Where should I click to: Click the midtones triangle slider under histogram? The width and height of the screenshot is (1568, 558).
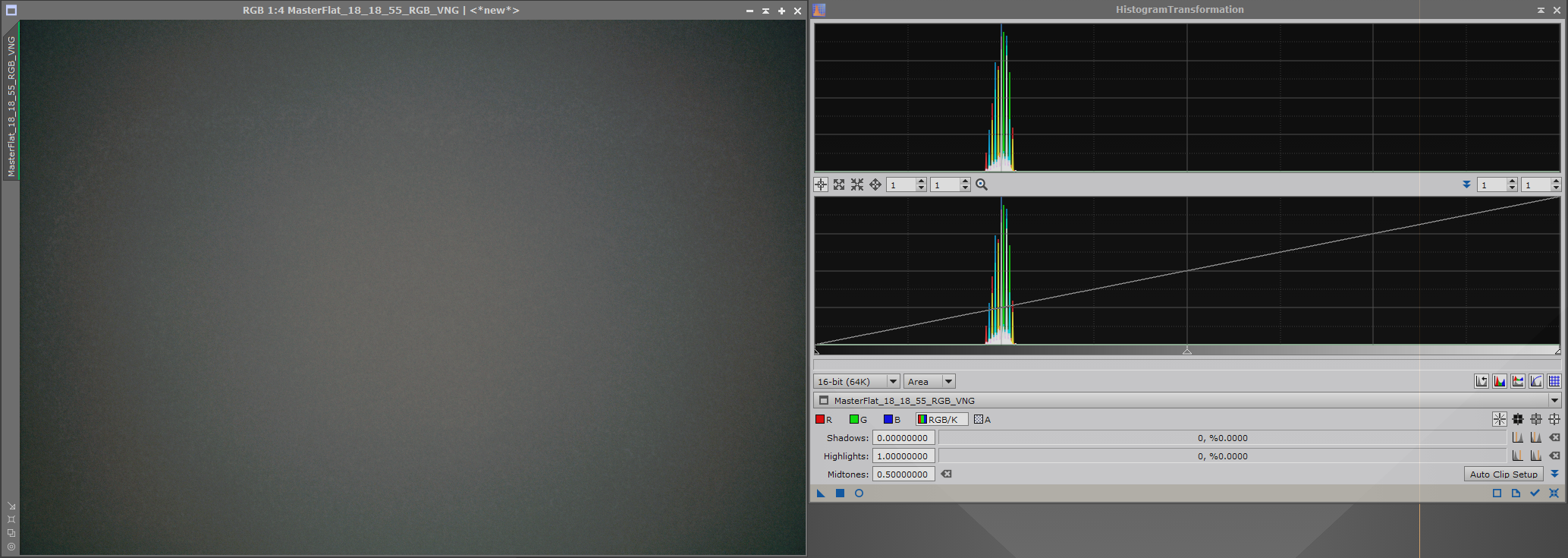pos(1187,351)
